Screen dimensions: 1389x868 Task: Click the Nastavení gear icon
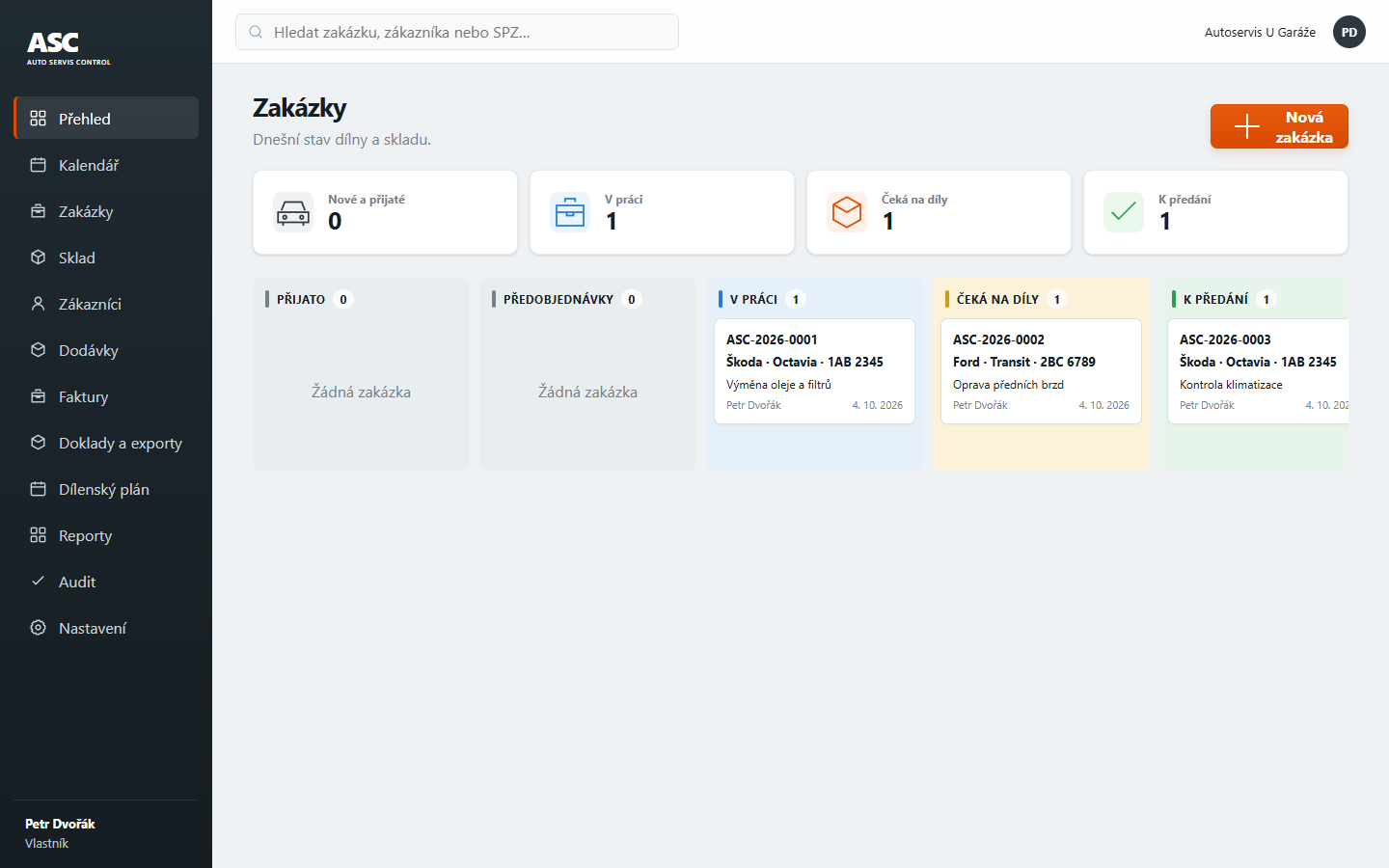click(x=38, y=628)
